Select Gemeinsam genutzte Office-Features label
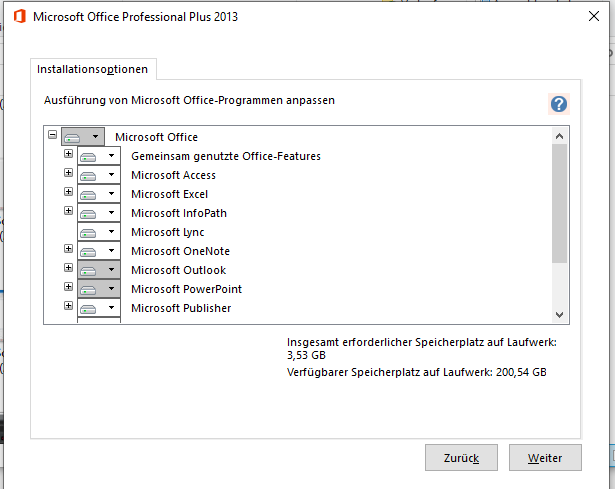This screenshot has height=489, width=615. click(226, 156)
